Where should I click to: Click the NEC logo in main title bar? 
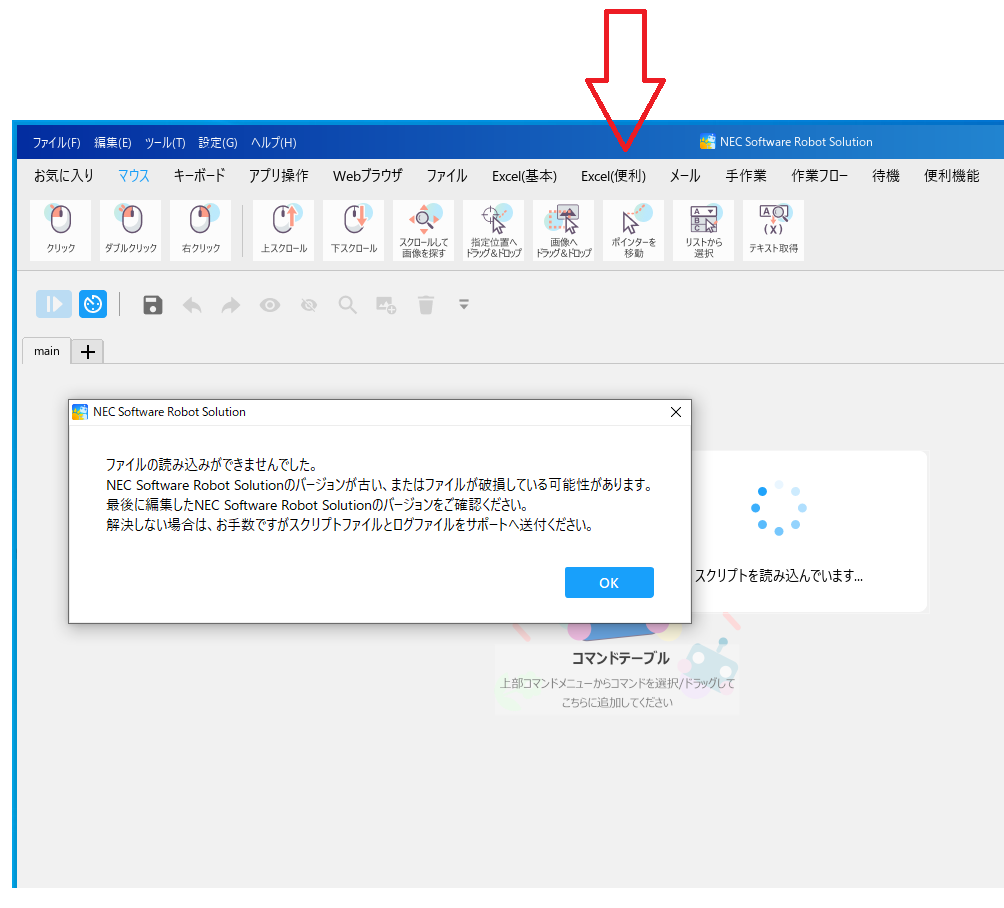708,142
